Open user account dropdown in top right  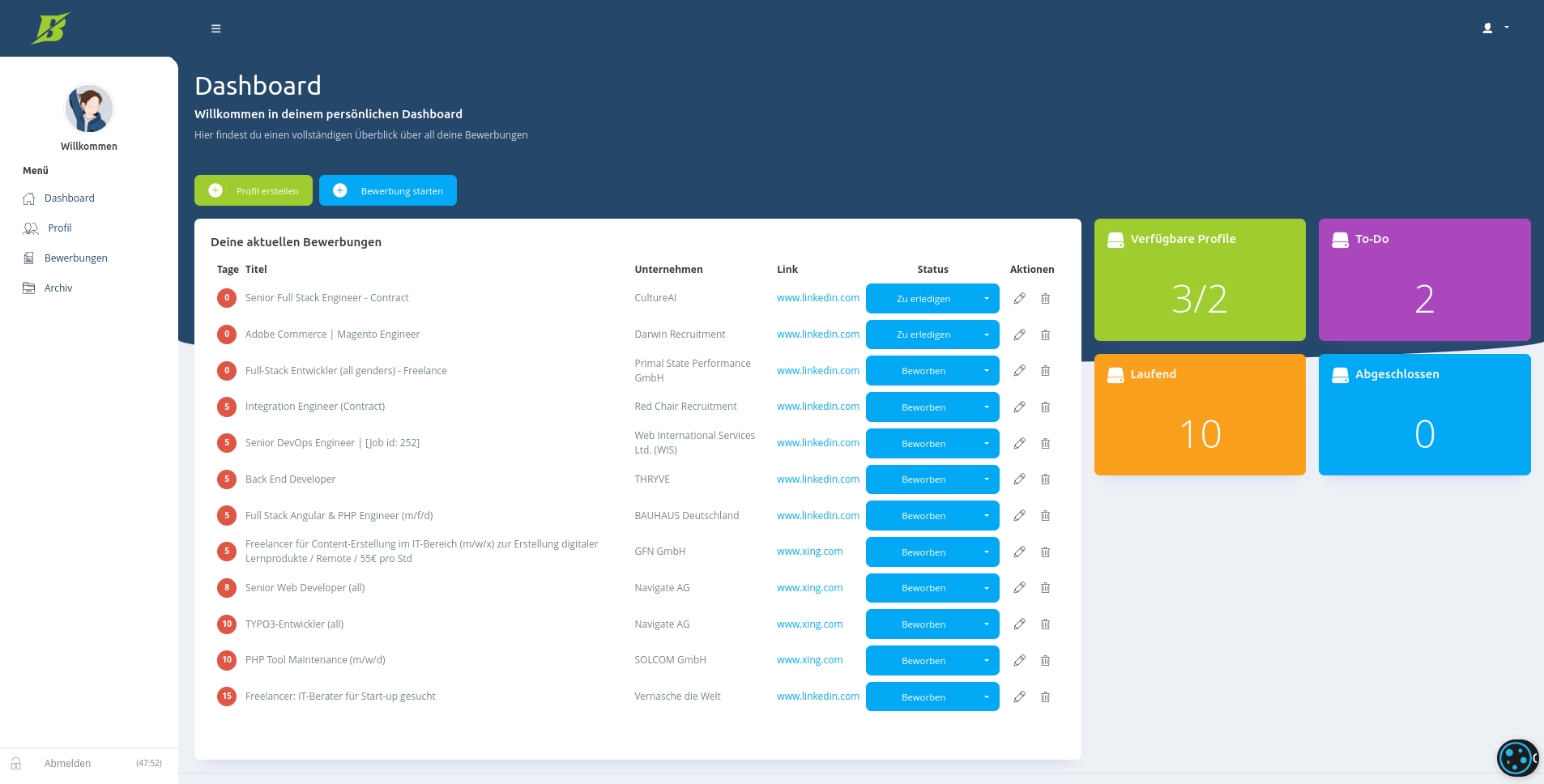(1495, 28)
